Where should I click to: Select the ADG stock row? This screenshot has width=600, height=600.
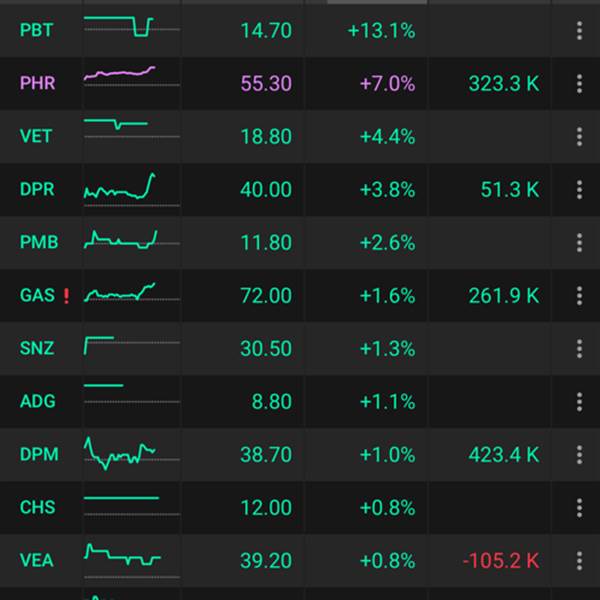click(300, 401)
